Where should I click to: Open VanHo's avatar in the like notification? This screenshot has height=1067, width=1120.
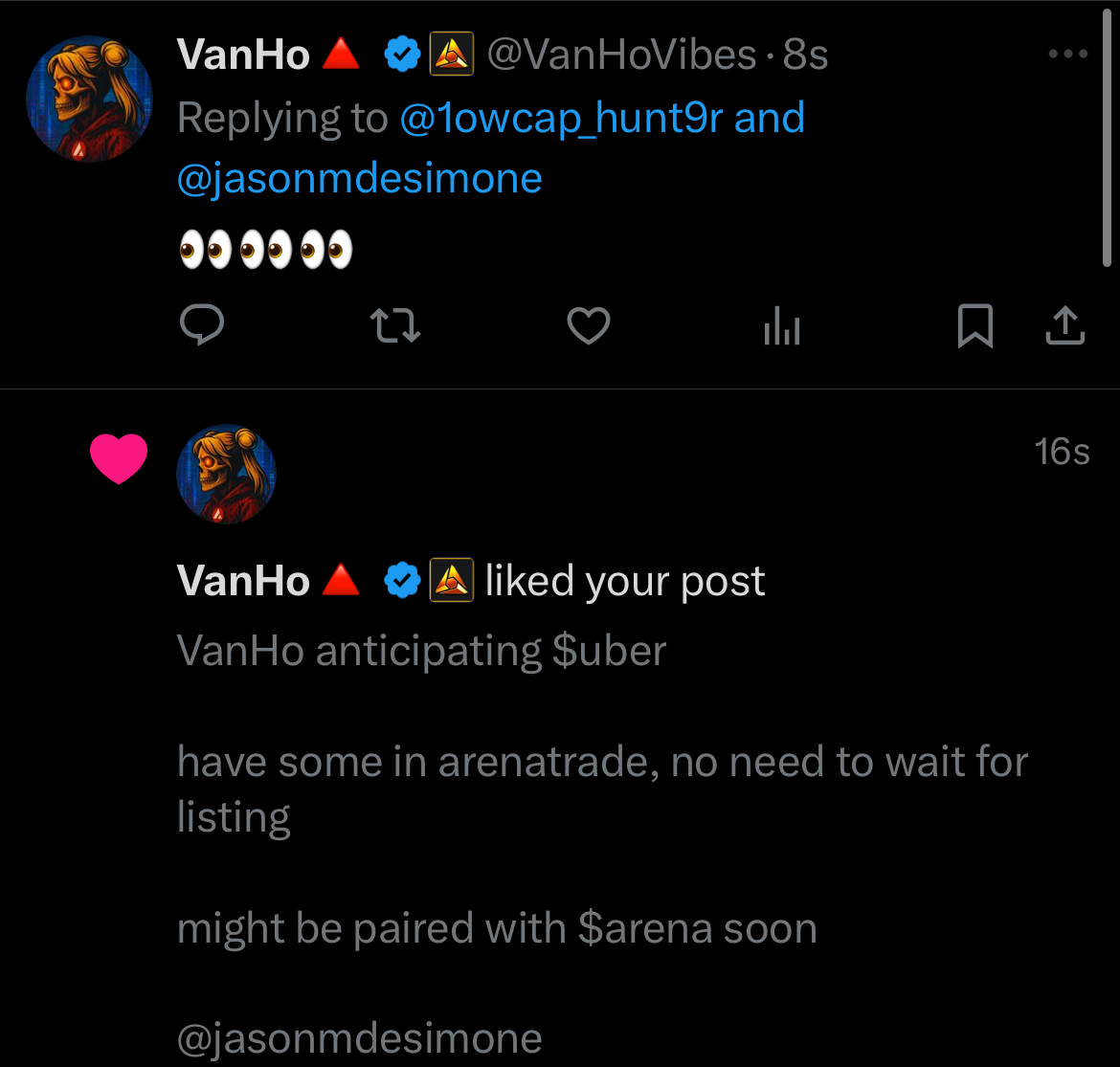point(227,475)
